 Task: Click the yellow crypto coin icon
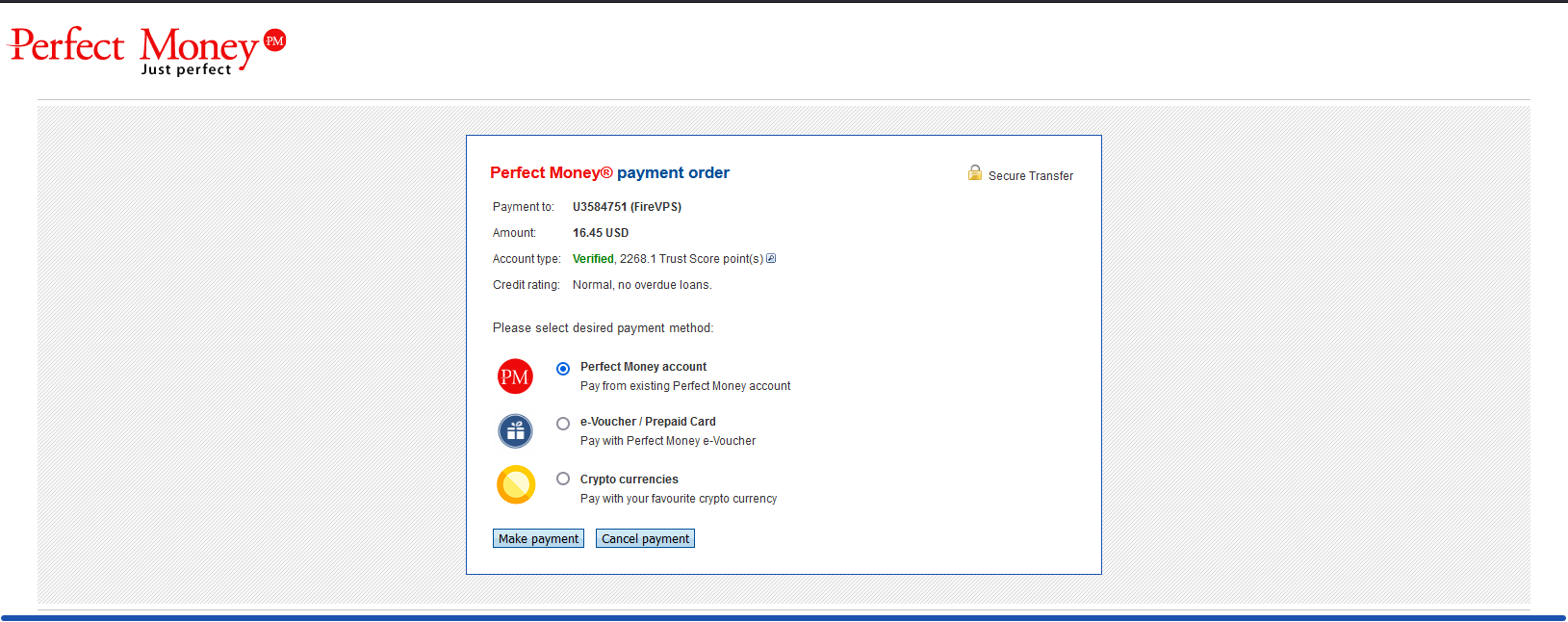pyautogui.click(x=516, y=485)
